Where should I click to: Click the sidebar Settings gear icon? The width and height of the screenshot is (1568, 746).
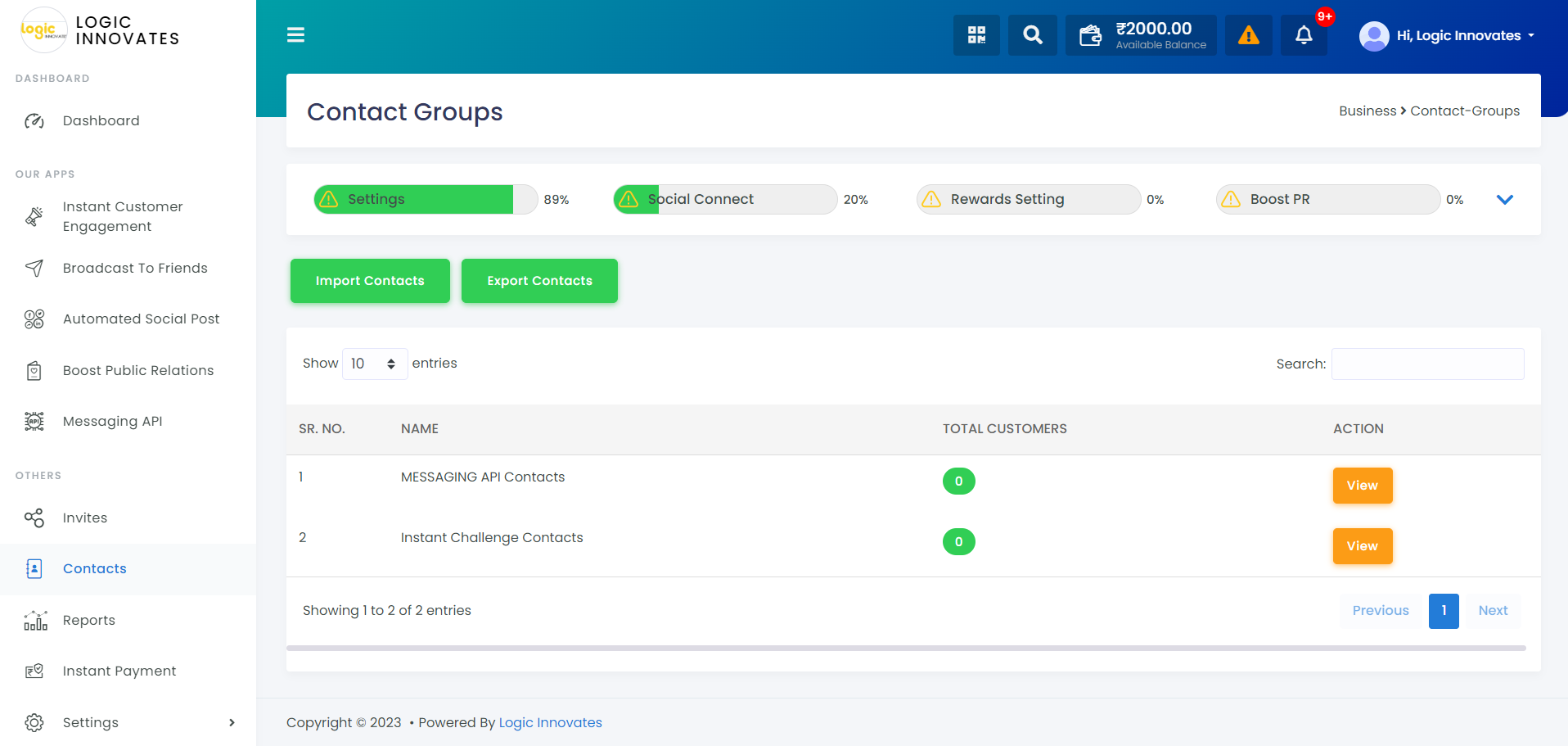tap(34, 723)
